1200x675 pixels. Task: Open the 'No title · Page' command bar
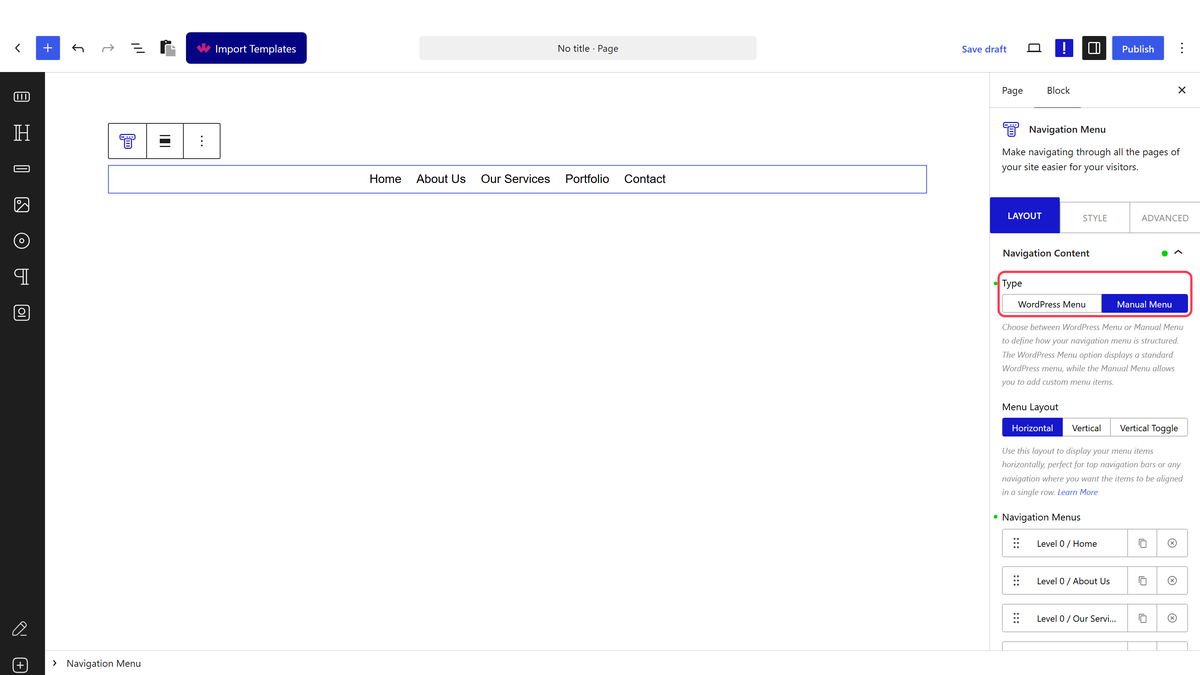[588, 48]
